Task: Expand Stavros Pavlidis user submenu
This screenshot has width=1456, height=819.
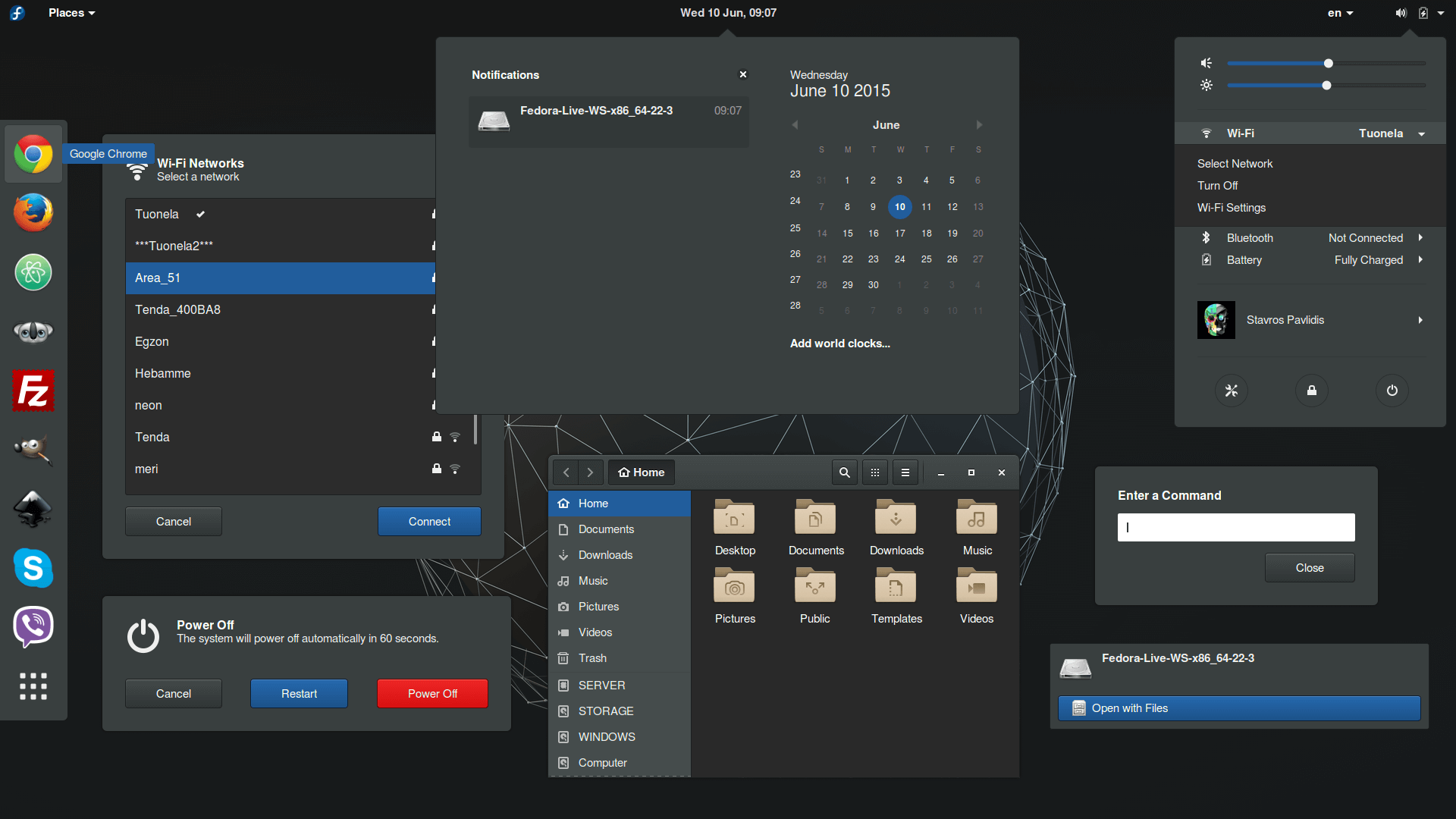Action: click(x=1420, y=320)
